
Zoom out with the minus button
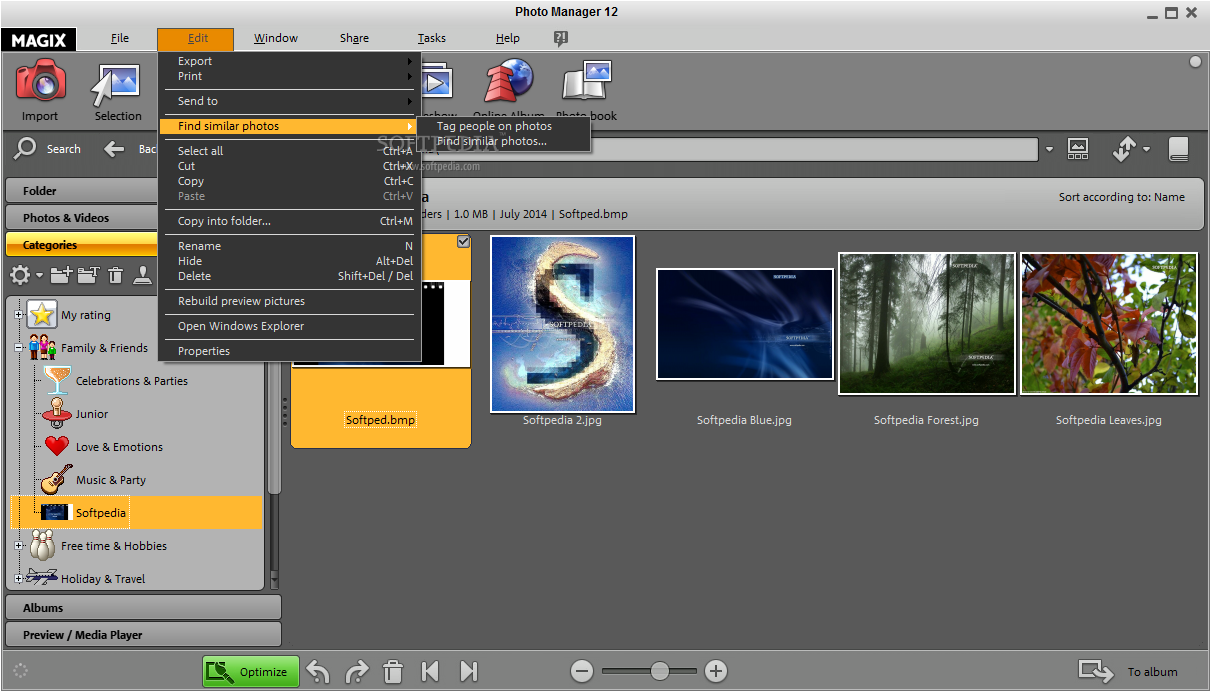[x=583, y=671]
